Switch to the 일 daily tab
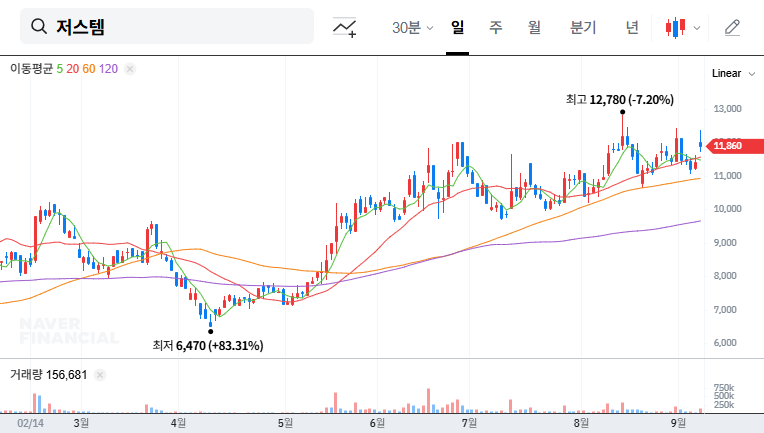The image size is (764, 433). pos(457,27)
